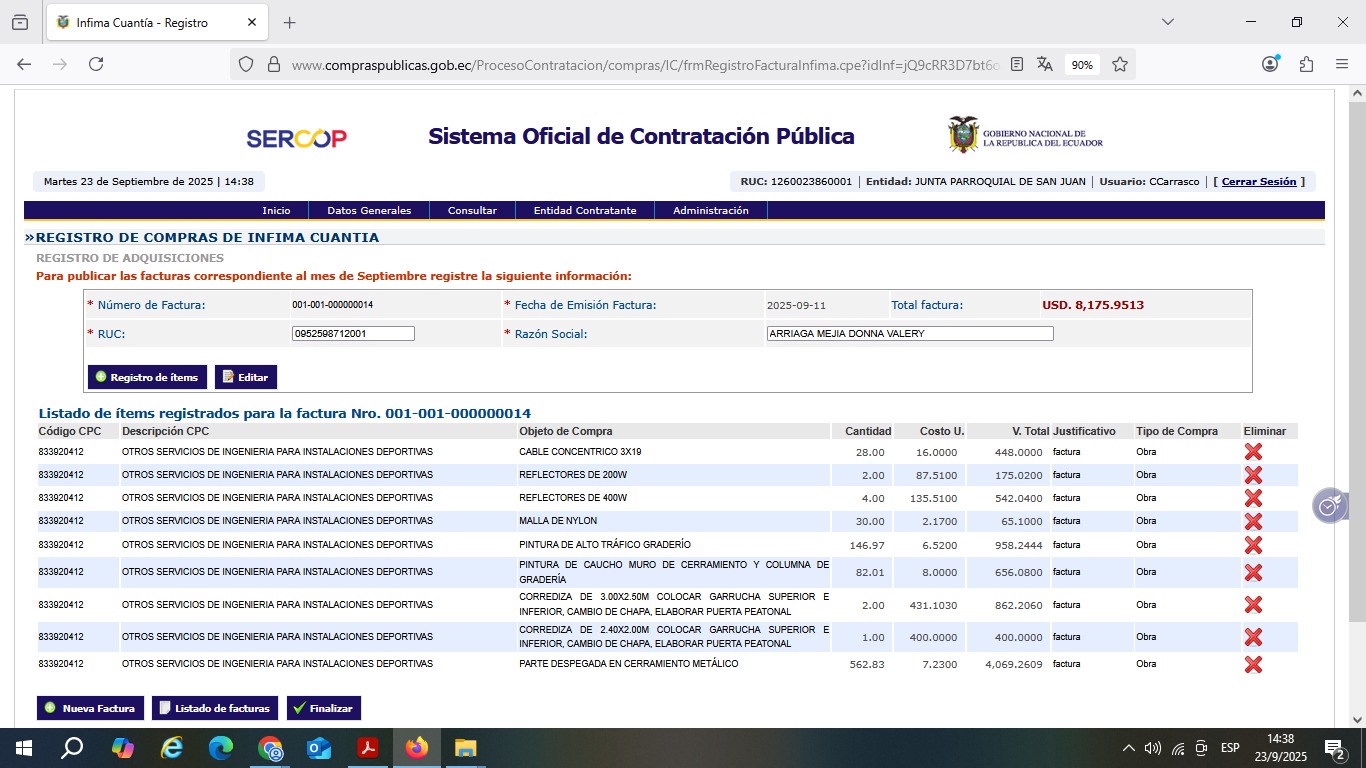The height and width of the screenshot is (768, 1366).
Task: Open Firefox reader view icon
Action: click(x=1017, y=64)
